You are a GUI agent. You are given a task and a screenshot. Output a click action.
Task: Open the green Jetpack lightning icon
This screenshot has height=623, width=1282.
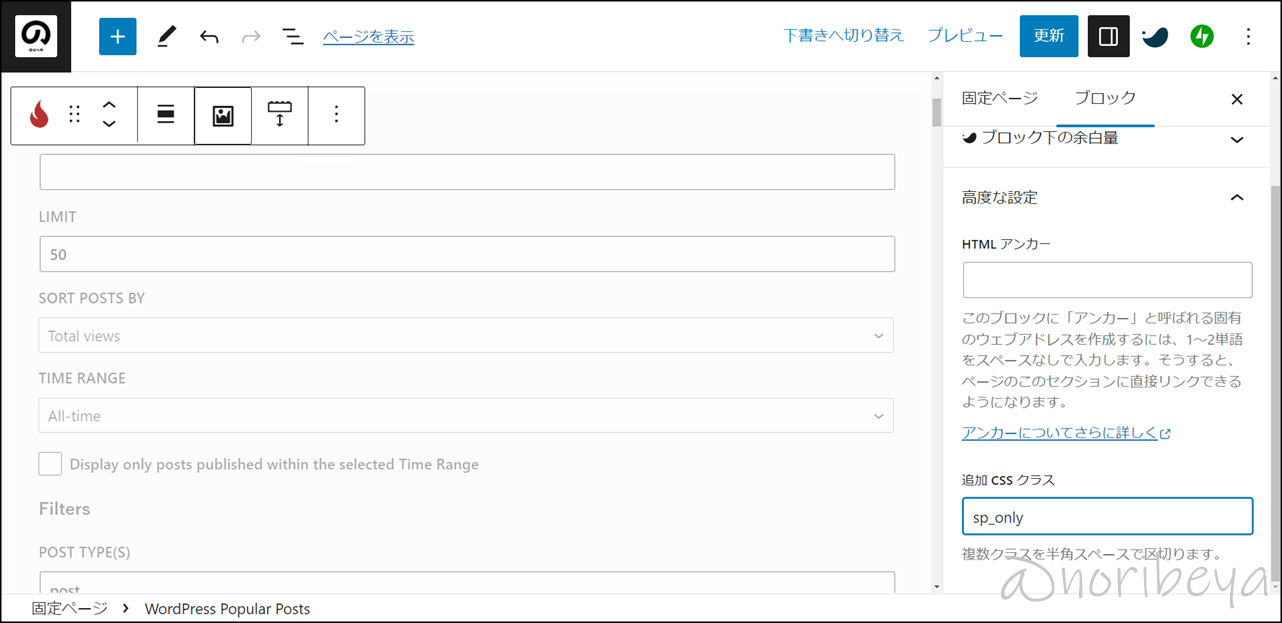click(1201, 36)
